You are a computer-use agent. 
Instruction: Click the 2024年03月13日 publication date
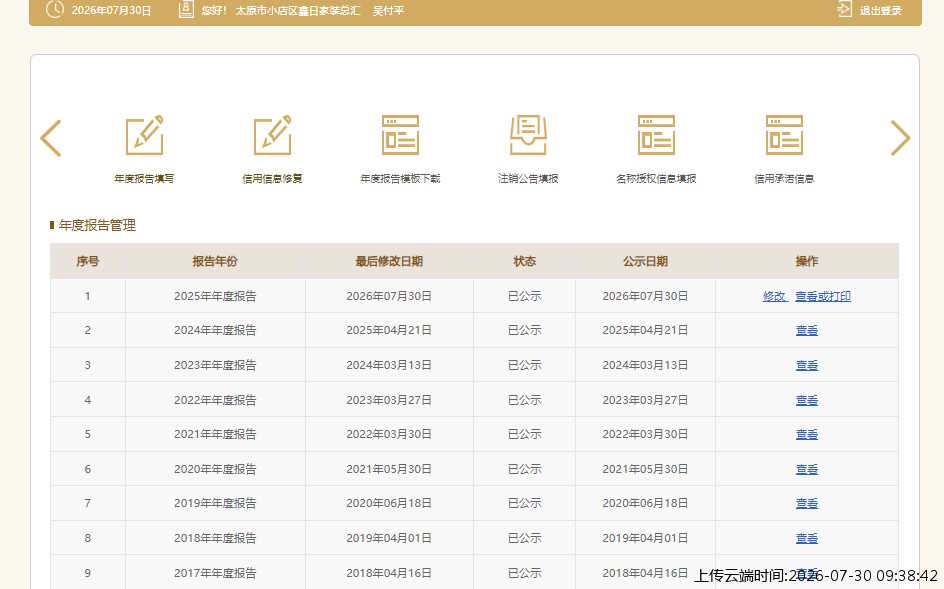click(x=645, y=365)
